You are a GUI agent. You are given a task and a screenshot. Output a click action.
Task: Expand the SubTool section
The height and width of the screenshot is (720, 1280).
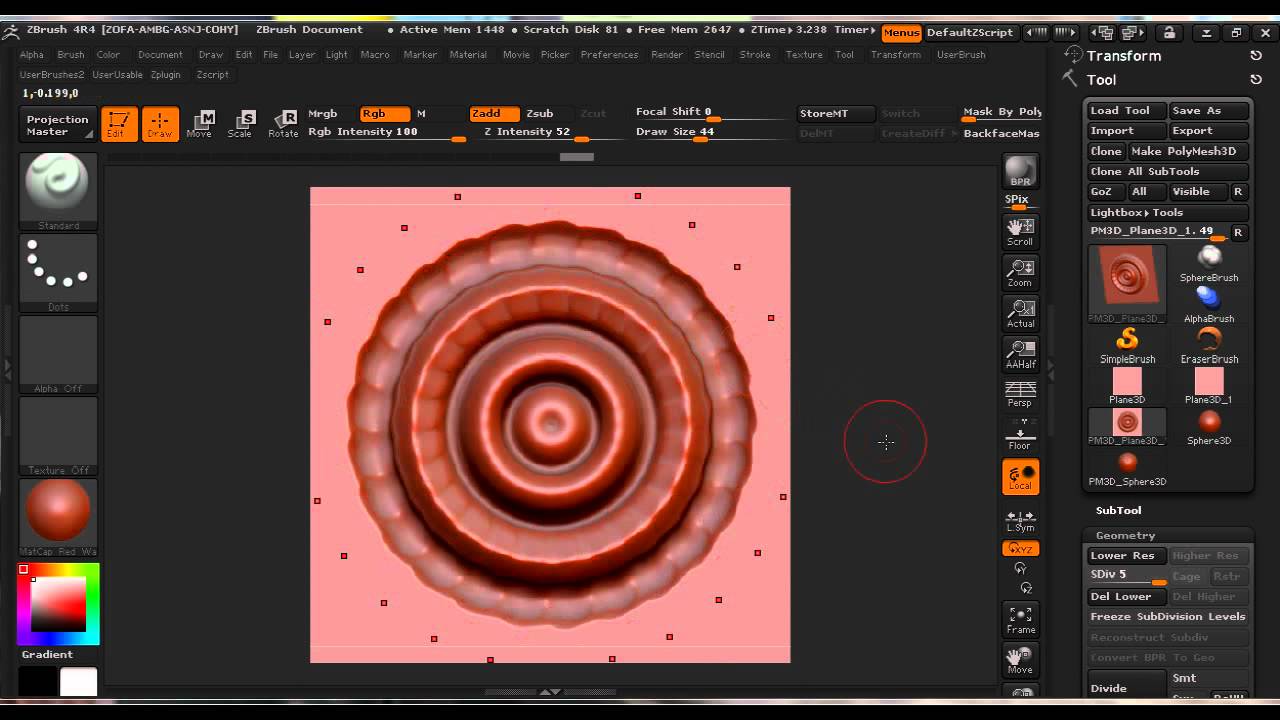(x=1118, y=510)
